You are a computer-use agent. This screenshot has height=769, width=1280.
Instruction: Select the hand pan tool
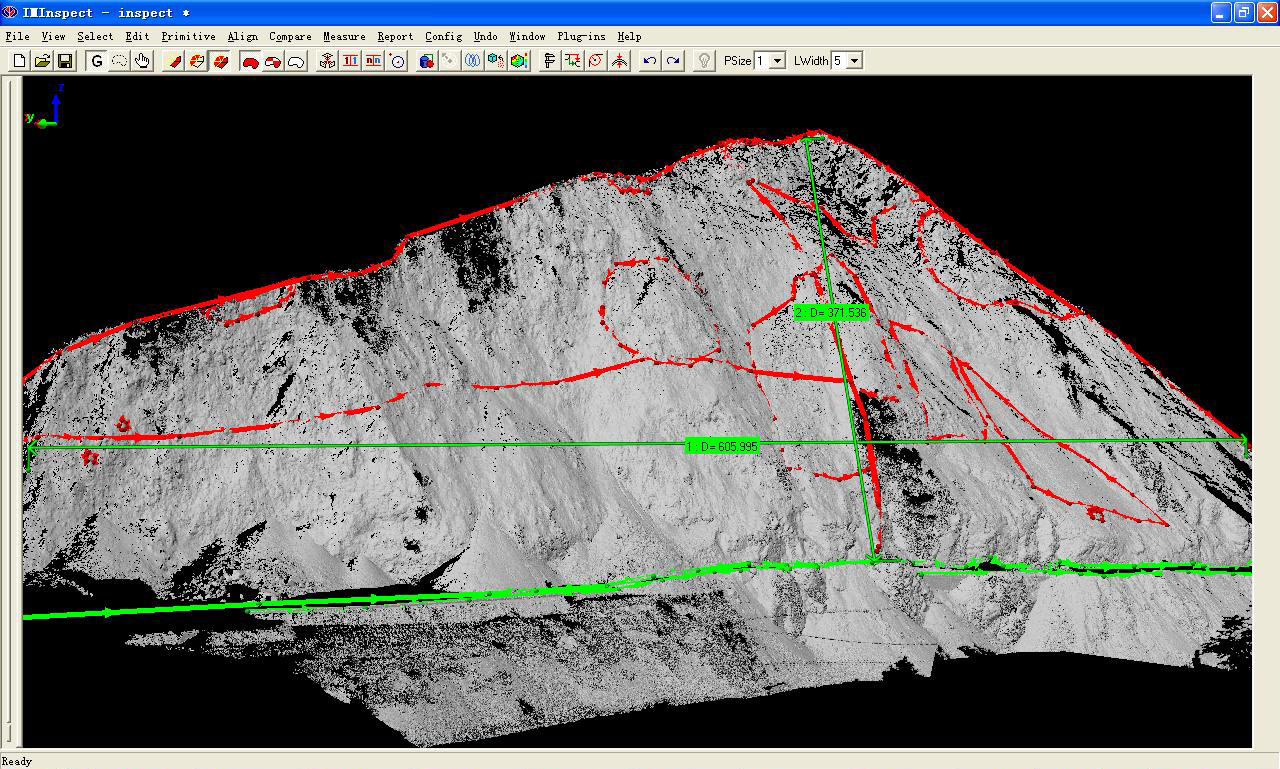[142, 60]
